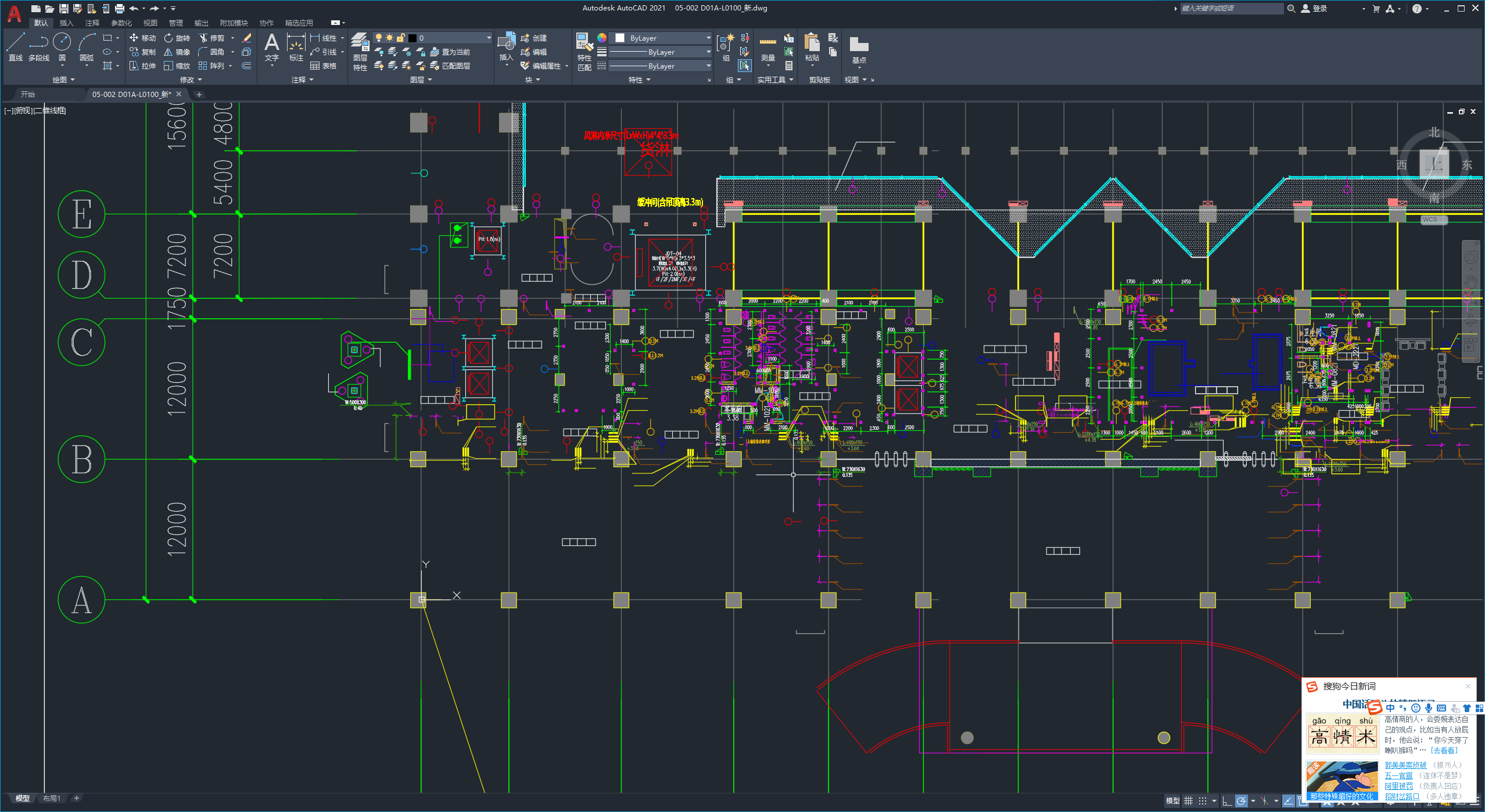The image size is (1485, 812).
Task: Open the 郭美美案侦破 news link
Action: pyautogui.click(x=1405, y=765)
